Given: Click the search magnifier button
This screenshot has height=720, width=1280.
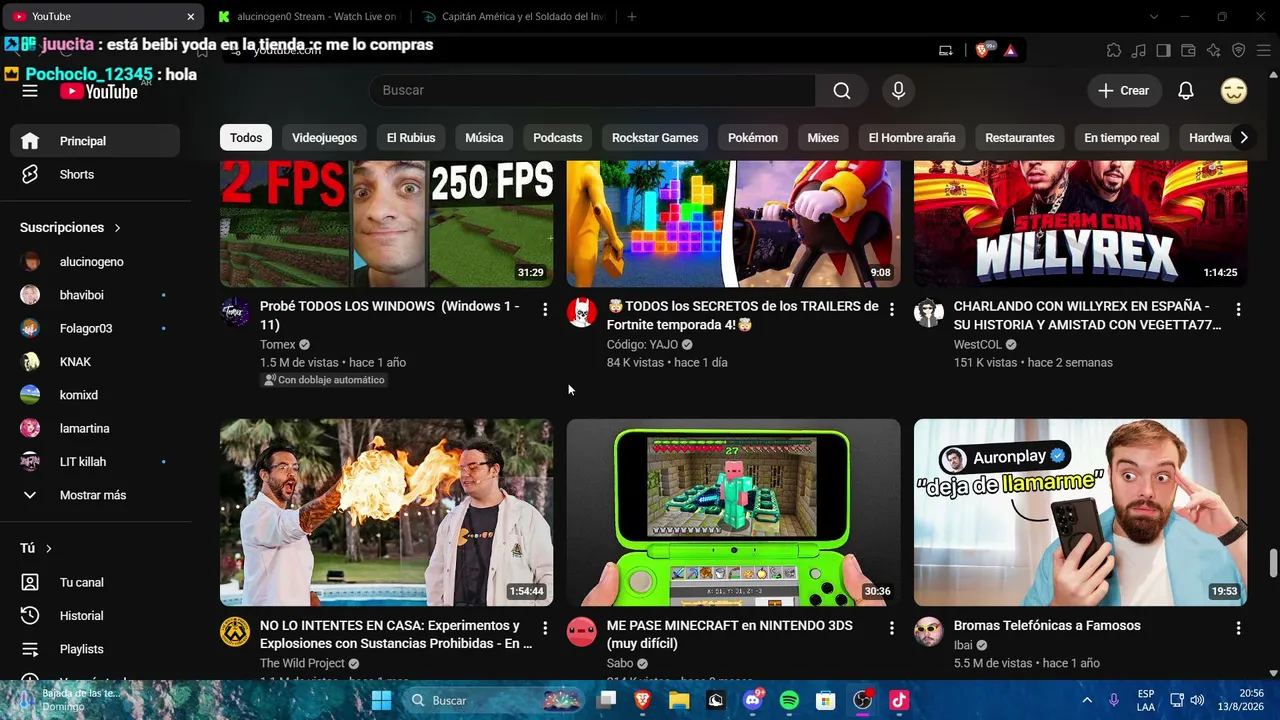Looking at the screenshot, I should [842, 91].
